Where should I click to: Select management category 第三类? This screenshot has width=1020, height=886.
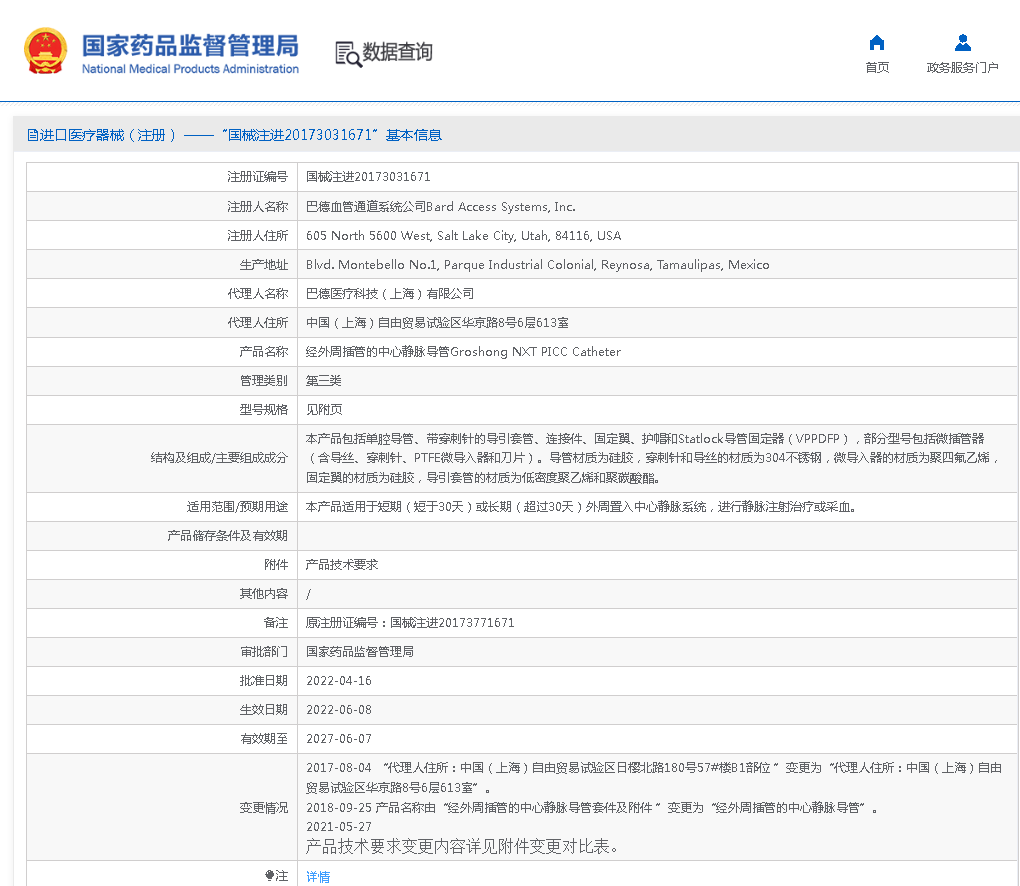[x=323, y=381]
